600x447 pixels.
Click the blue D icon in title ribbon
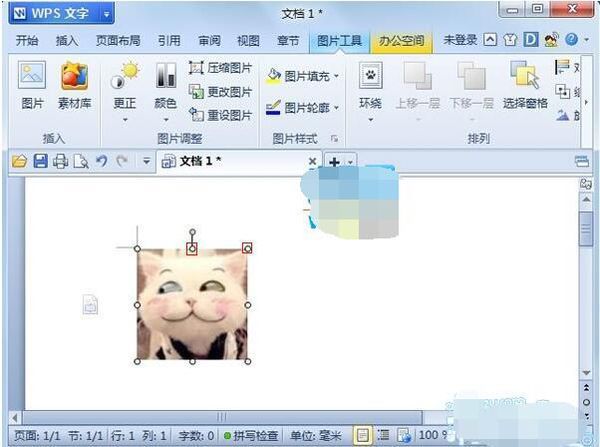531,39
